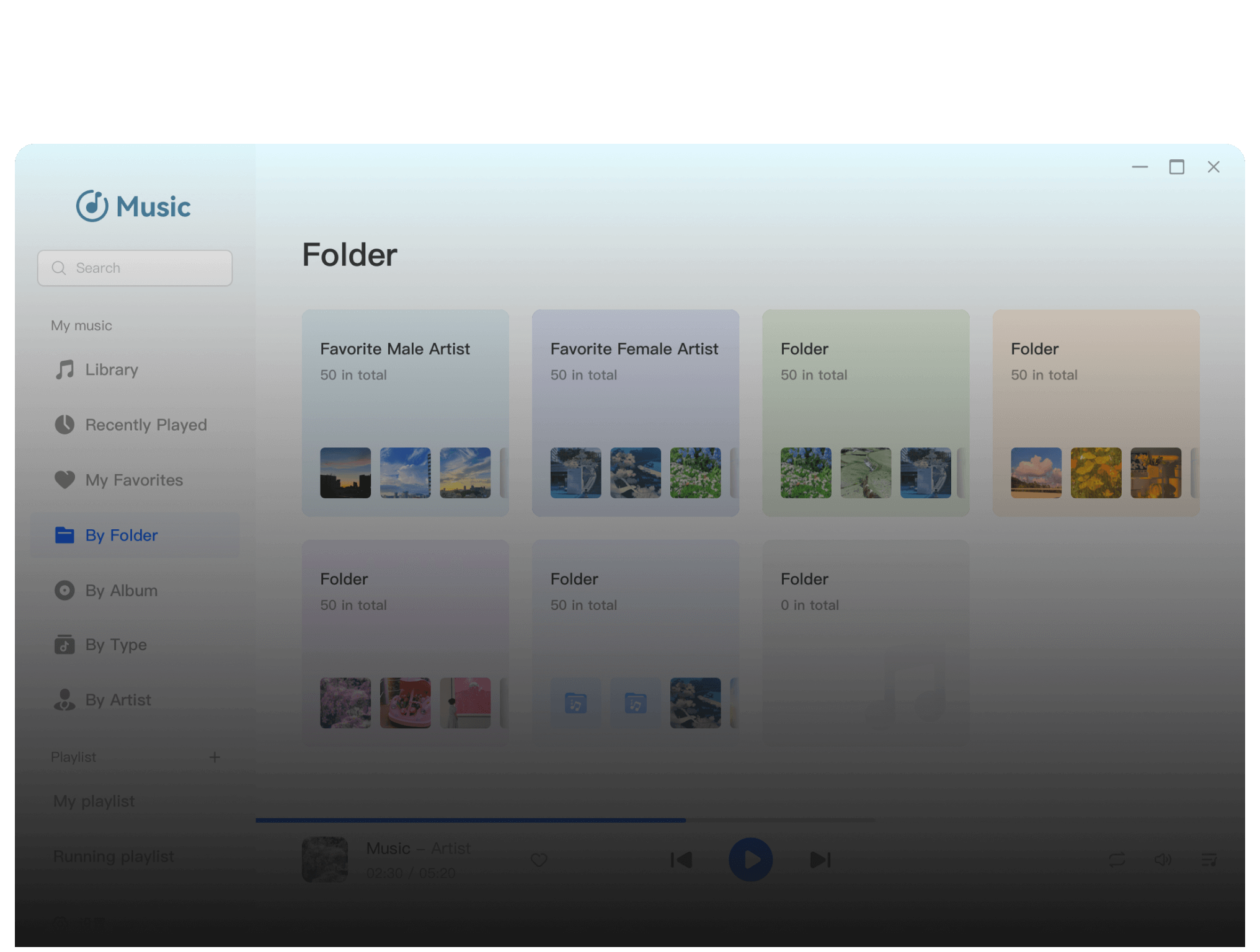Viewport: 1260px width, 952px height.
Task: Toggle favorite heart for current song
Action: click(x=539, y=860)
